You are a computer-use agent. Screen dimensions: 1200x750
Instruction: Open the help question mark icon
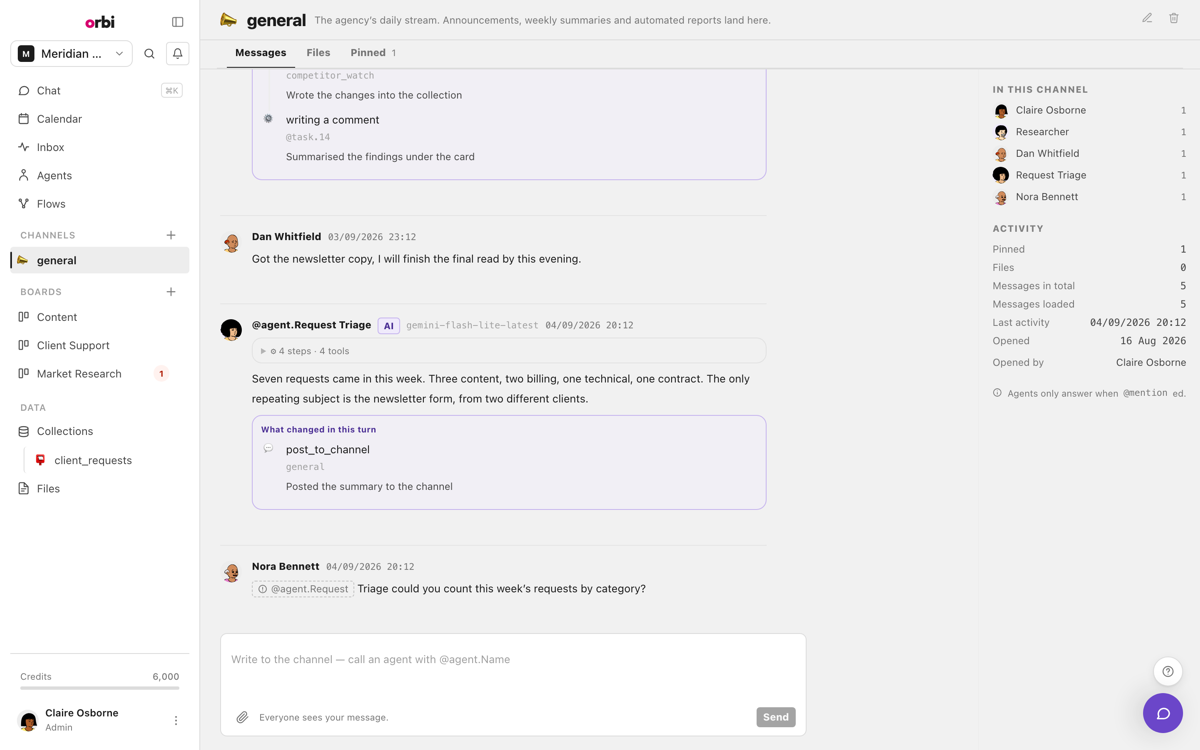pos(1168,672)
